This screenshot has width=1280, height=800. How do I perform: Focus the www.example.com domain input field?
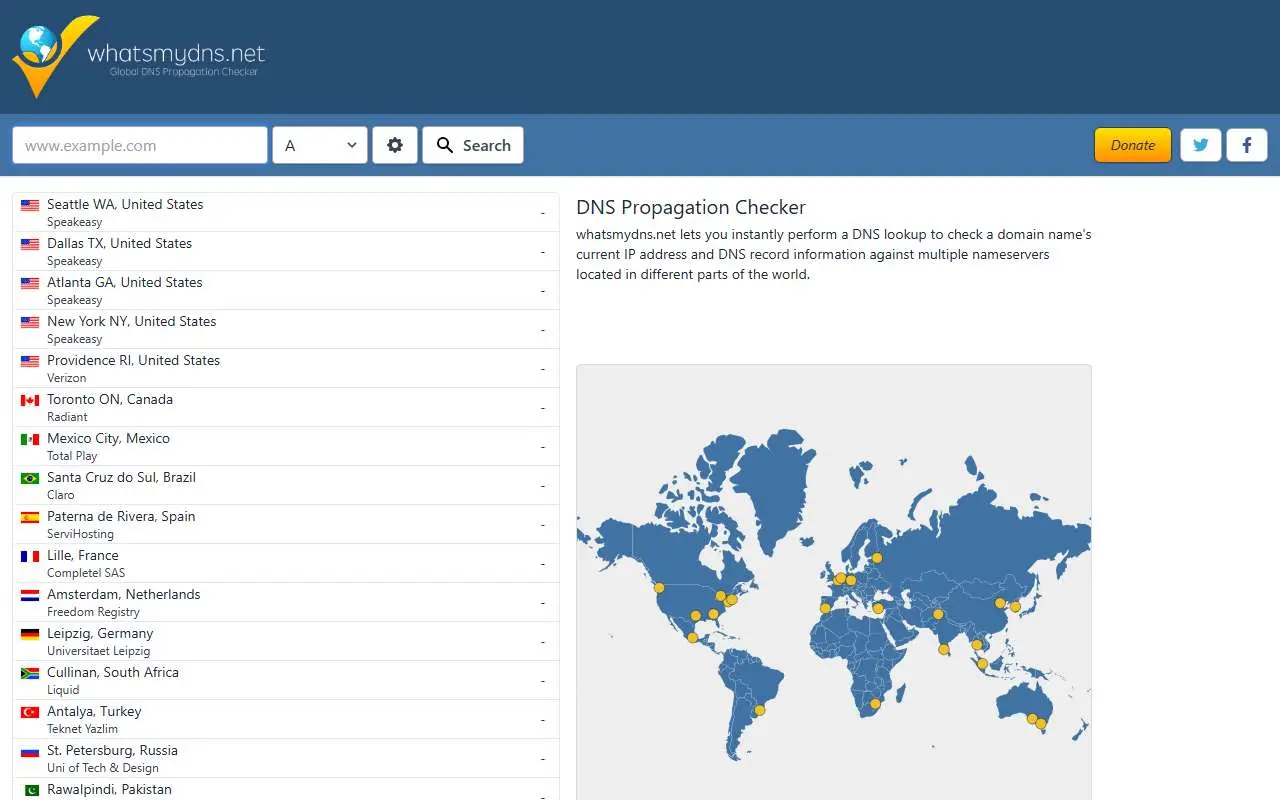(140, 145)
